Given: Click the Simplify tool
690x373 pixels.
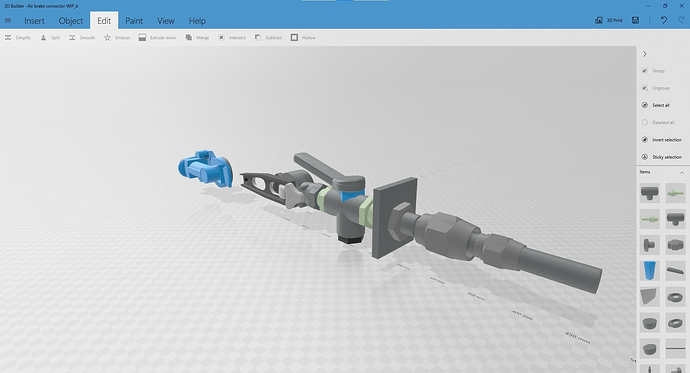Looking at the screenshot, I should [18, 38].
